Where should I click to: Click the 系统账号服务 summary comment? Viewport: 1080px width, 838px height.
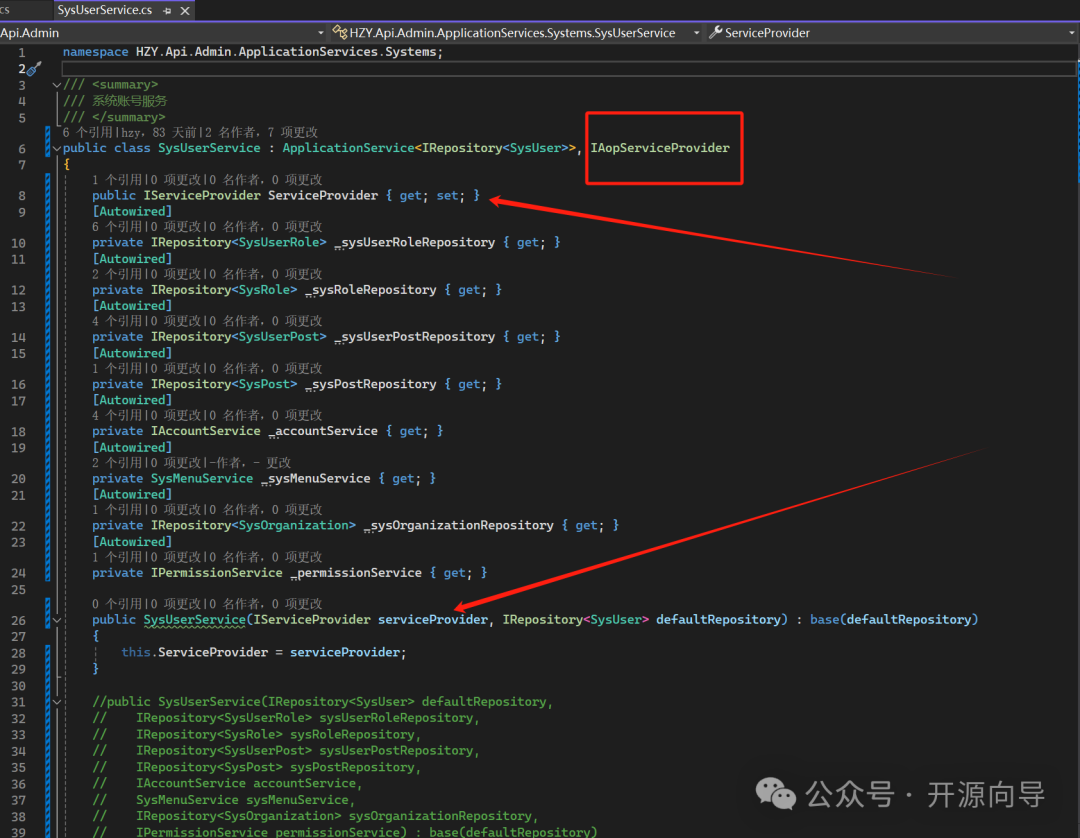(129, 101)
